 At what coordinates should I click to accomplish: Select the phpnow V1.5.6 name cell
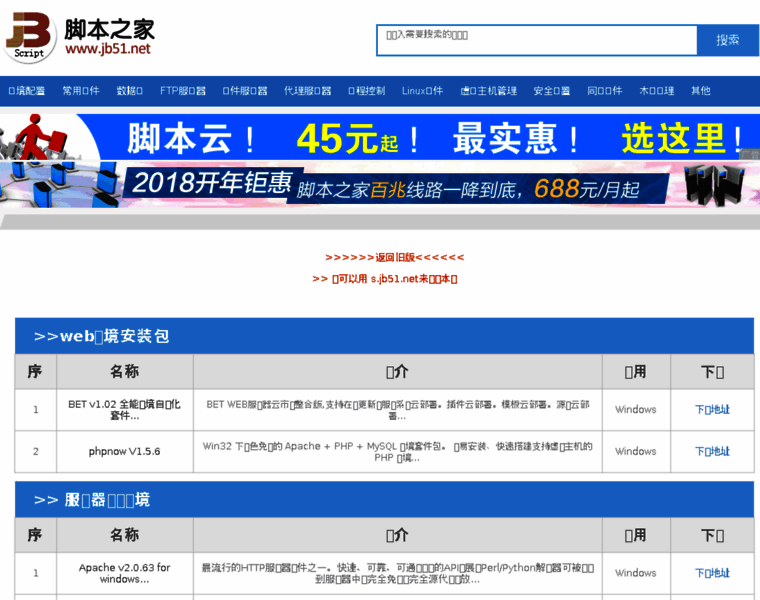pyautogui.click(x=125, y=451)
